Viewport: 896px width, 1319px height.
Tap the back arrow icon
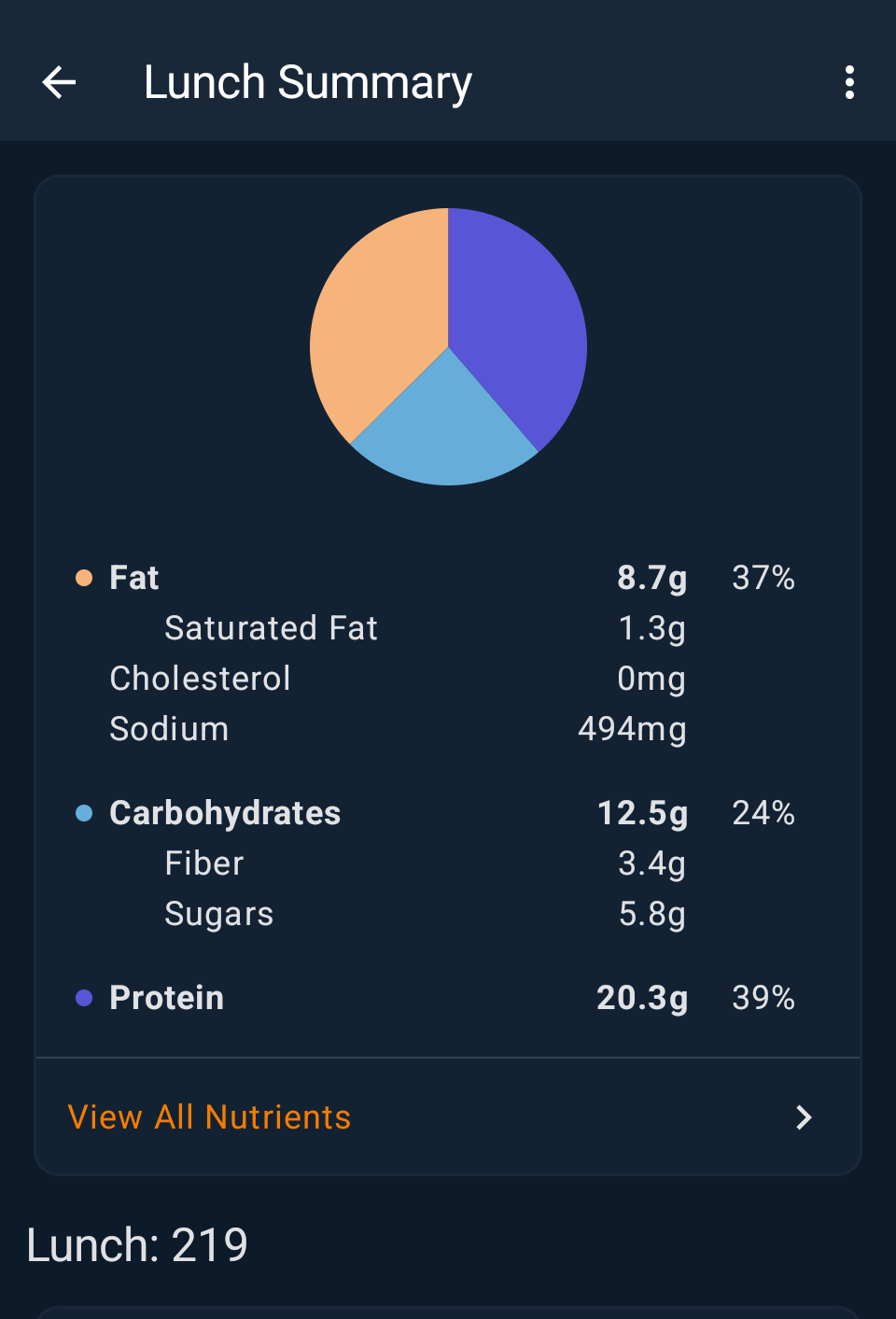coord(59,83)
